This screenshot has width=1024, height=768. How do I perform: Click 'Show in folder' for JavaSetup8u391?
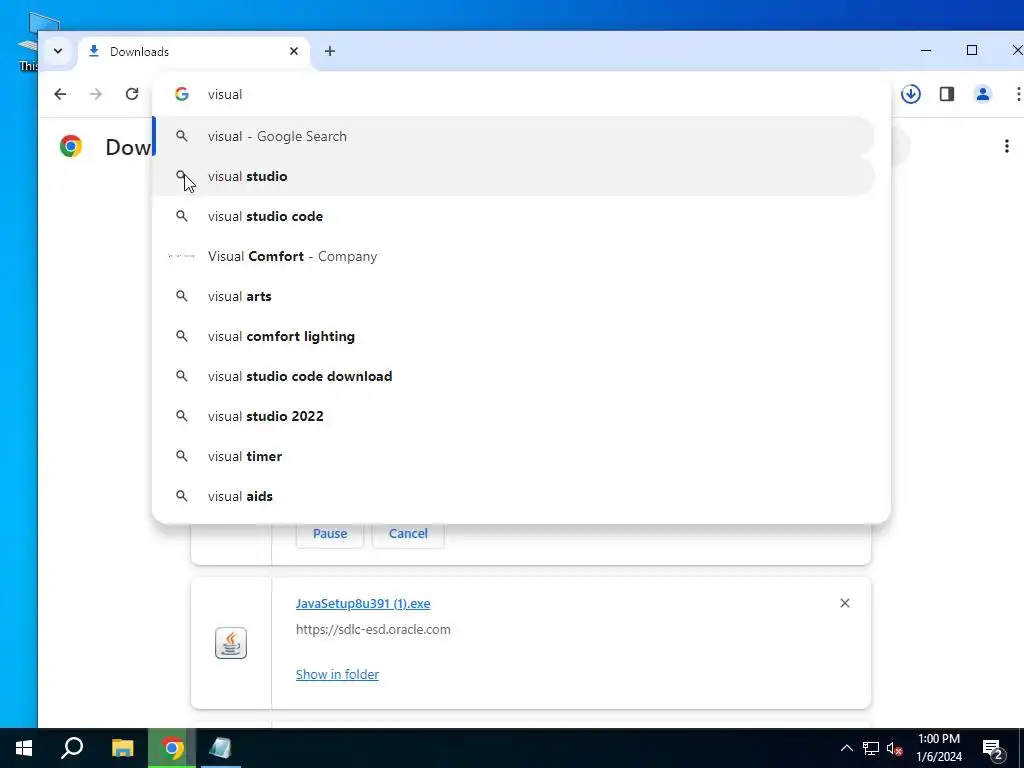pos(337,674)
